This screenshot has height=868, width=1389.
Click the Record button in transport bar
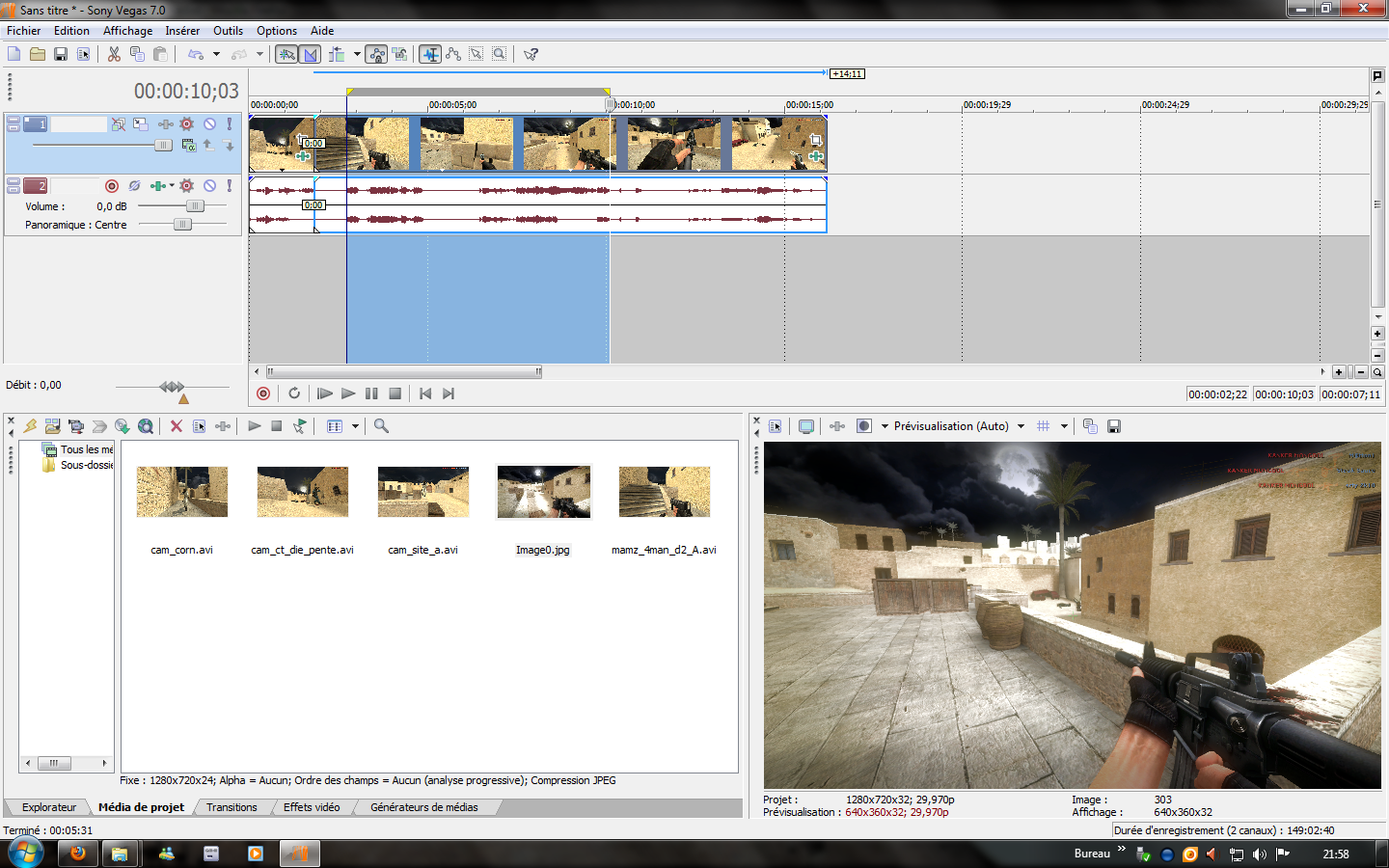point(263,393)
